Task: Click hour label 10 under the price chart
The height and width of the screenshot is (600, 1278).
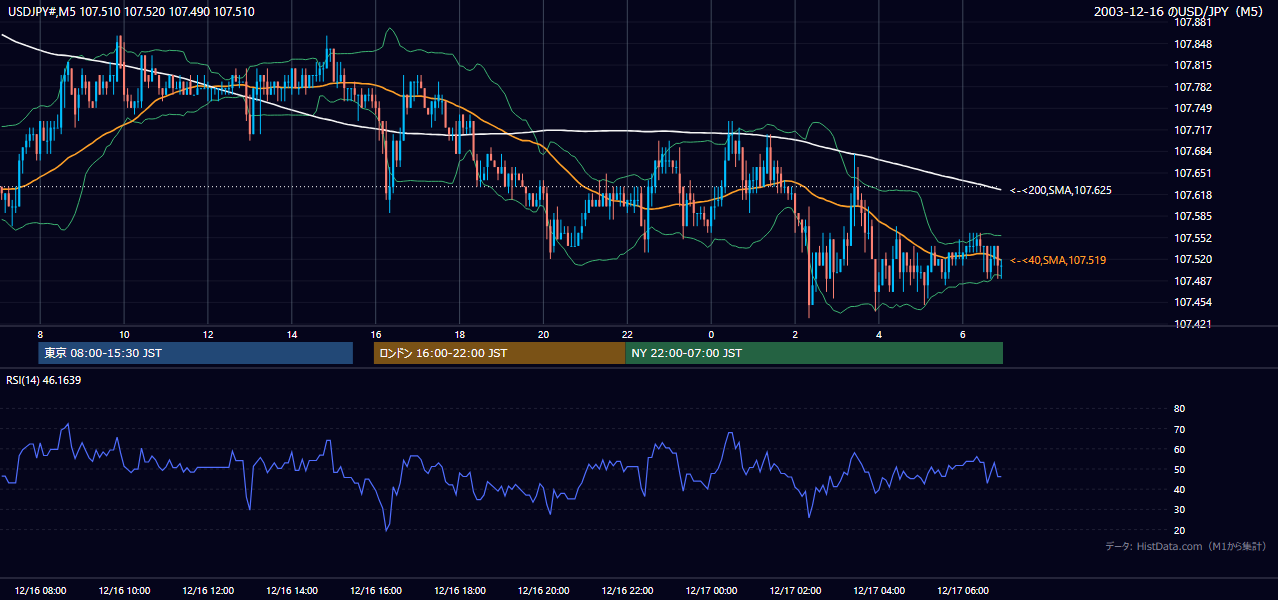Action: (123, 334)
